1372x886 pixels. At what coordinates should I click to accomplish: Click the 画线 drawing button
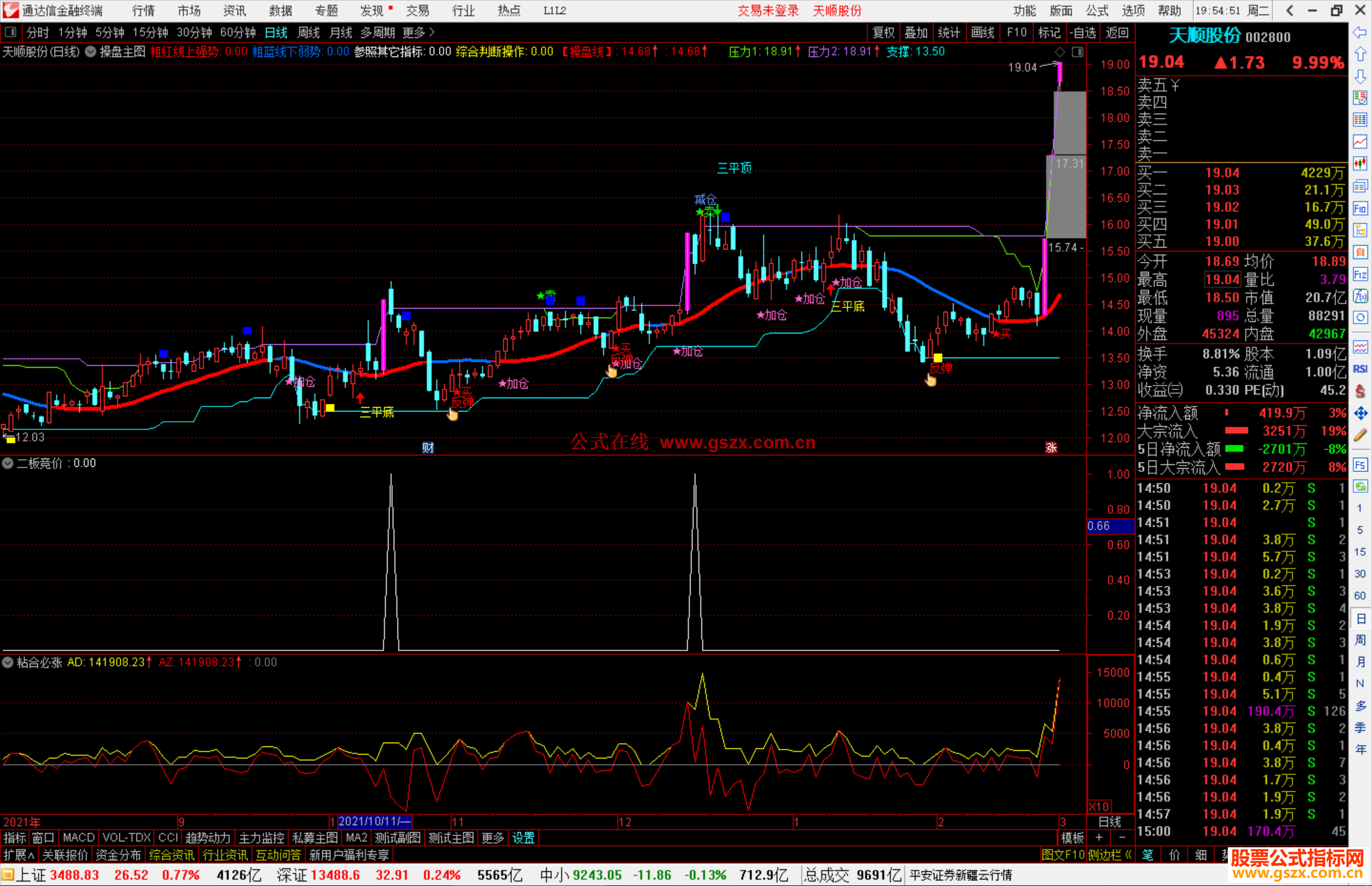point(983,32)
